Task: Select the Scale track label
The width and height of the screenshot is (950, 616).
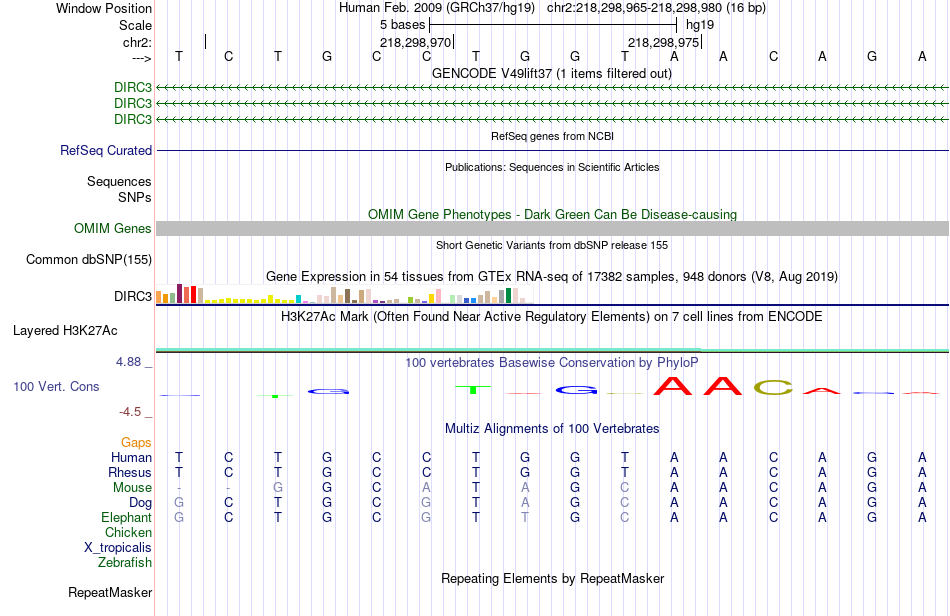Action: (x=135, y=25)
